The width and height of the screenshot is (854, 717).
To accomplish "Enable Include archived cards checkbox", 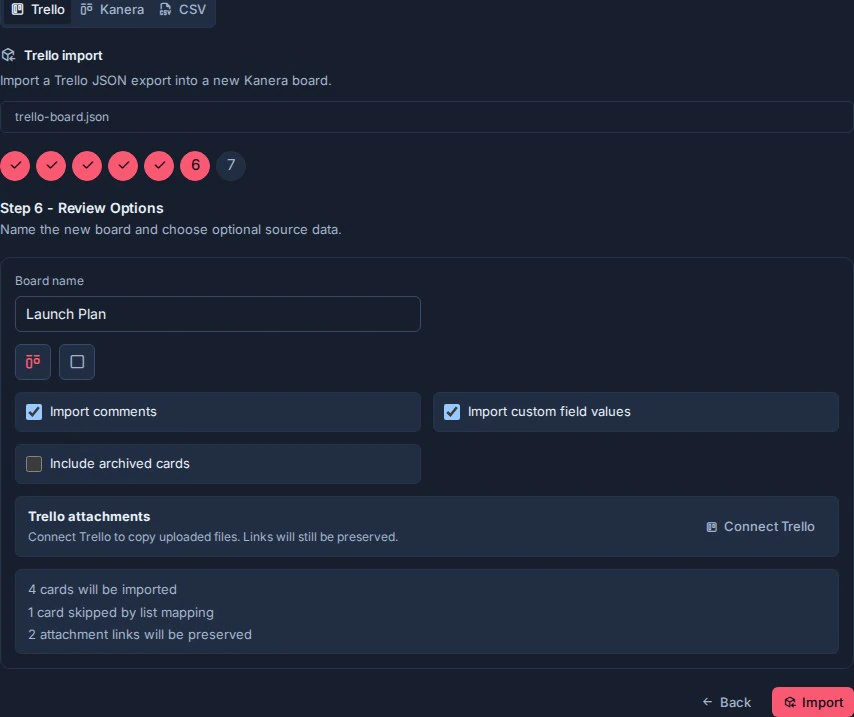I will coord(34,464).
